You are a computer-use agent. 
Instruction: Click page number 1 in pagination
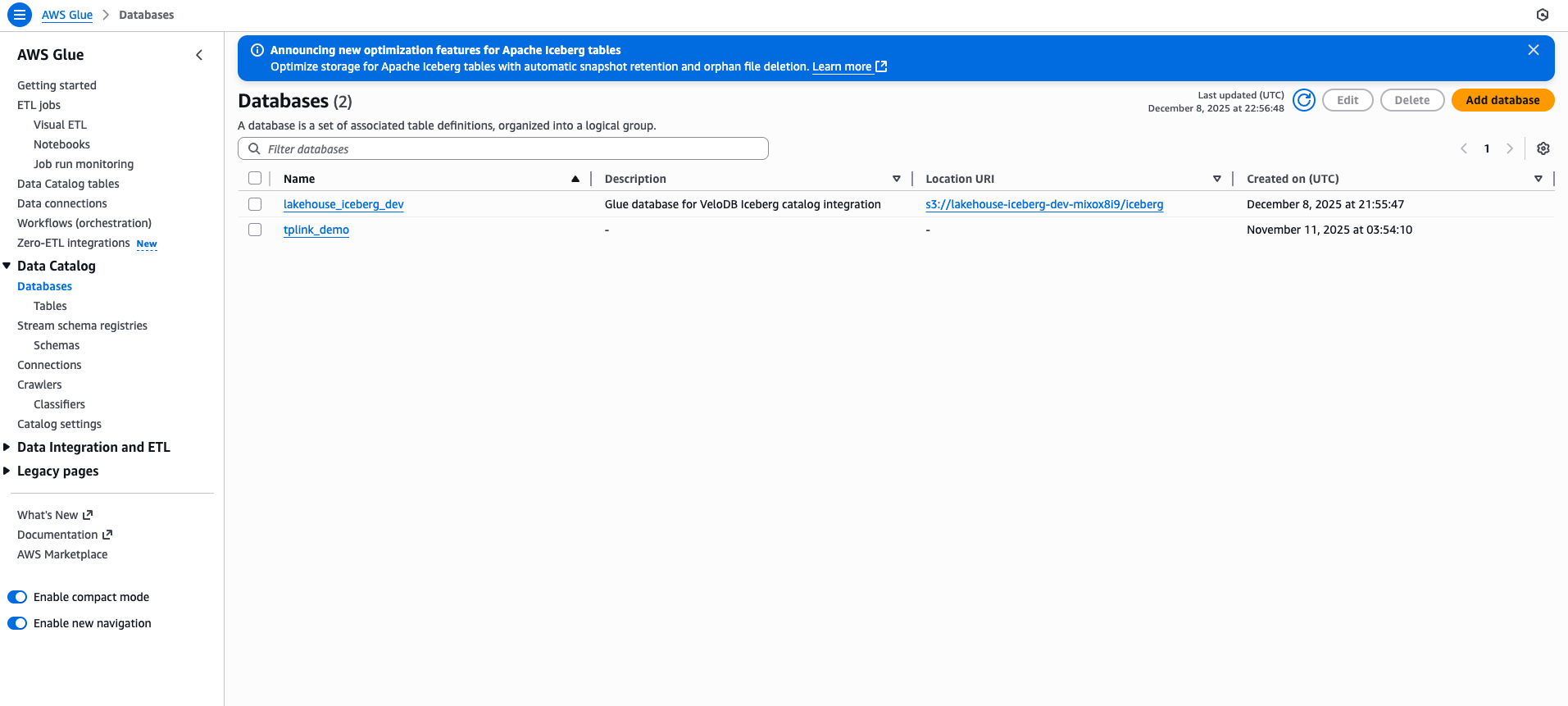click(x=1487, y=148)
